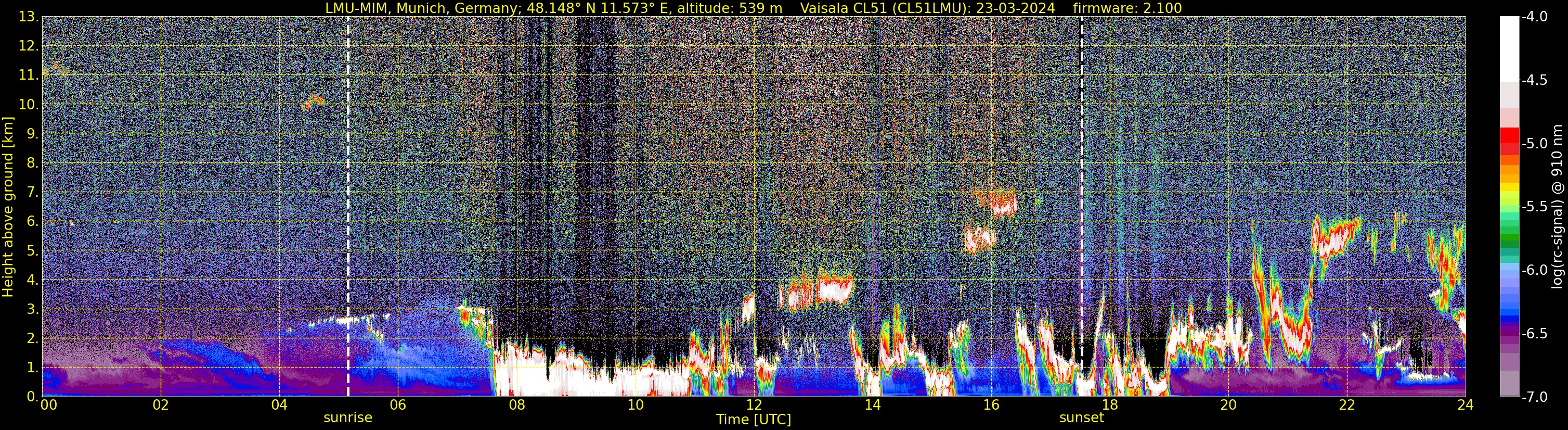The image size is (1568, 430).
Task: Click the 'Time [UTC]' axis title
Action: pyautogui.click(x=754, y=420)
